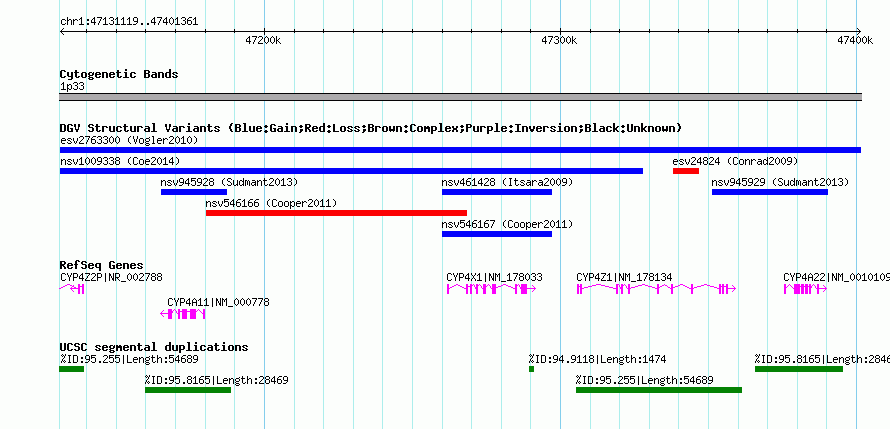
Task: Click the 'Cytogenetic Bands' track title
Action: coord(119,74)
